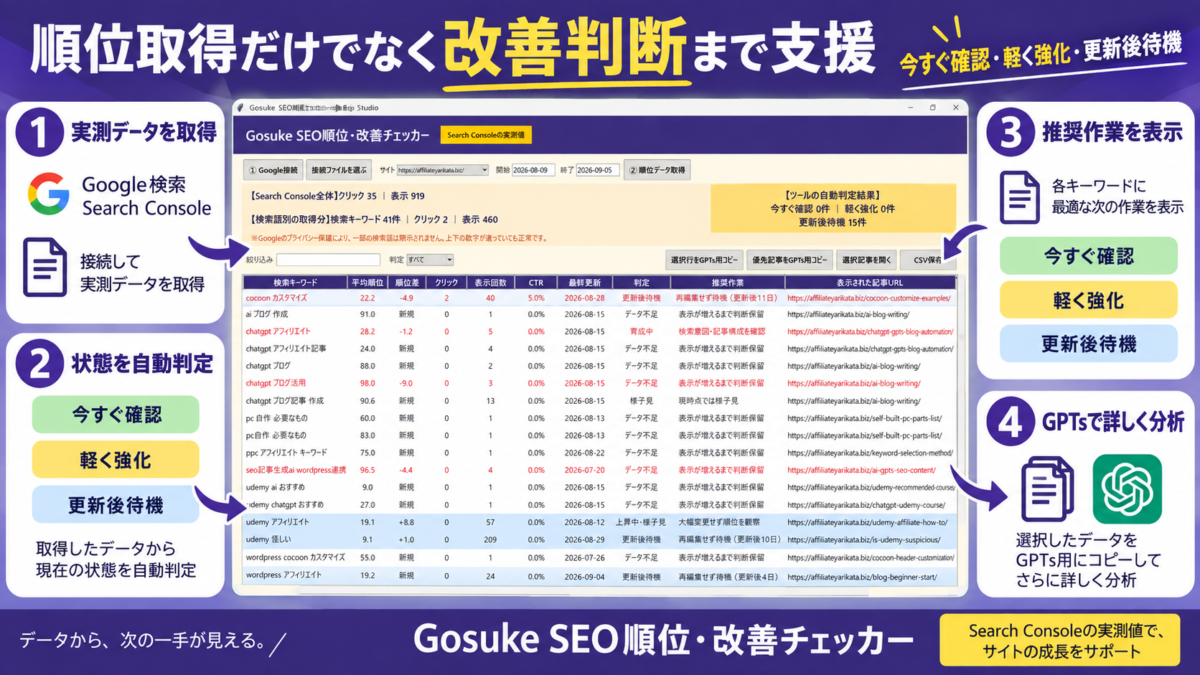This screenshot has height=675, width=1200.
Task: Click the udemy-affiliate-how-to article URL
Action: (867, 522)
